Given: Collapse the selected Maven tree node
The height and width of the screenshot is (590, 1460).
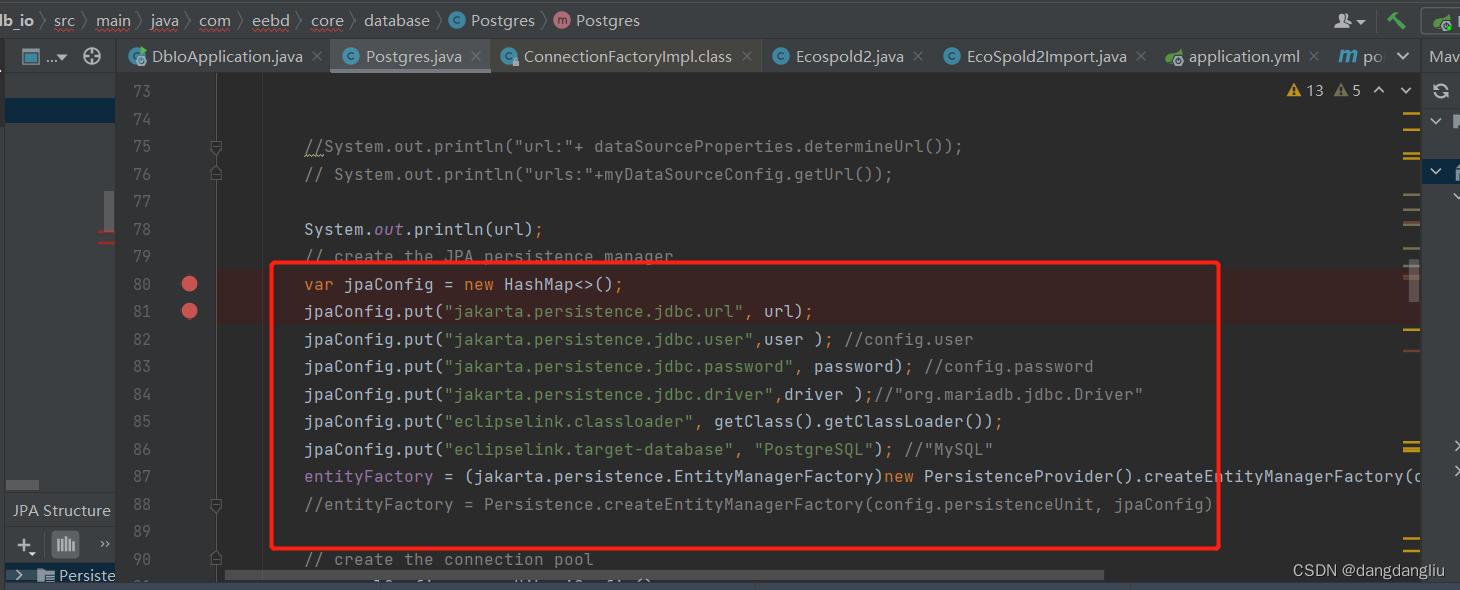Looking at the screenshot, I should click(x=1436, y=172).
